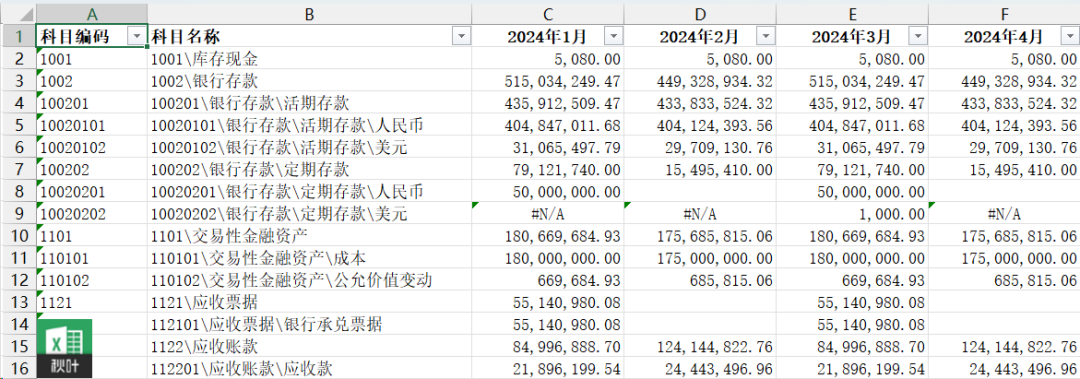Viewport: 1080px width, 379px height.
Task: Click cell 1121\应收票据
Action: tap(309, 302)
